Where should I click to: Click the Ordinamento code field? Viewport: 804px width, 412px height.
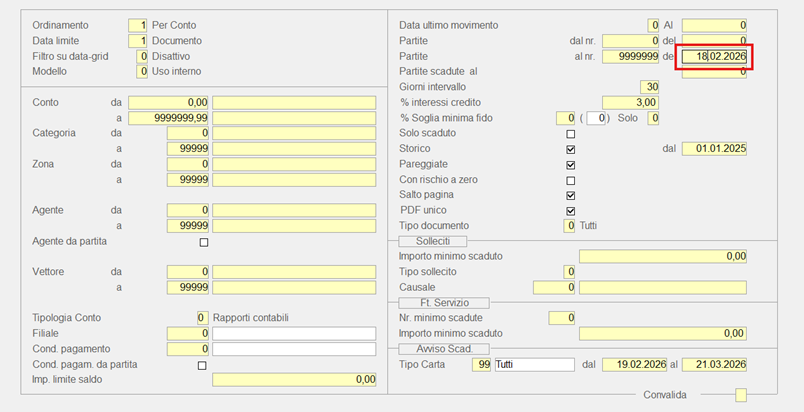pyautogui.click(x=138, y=24)
